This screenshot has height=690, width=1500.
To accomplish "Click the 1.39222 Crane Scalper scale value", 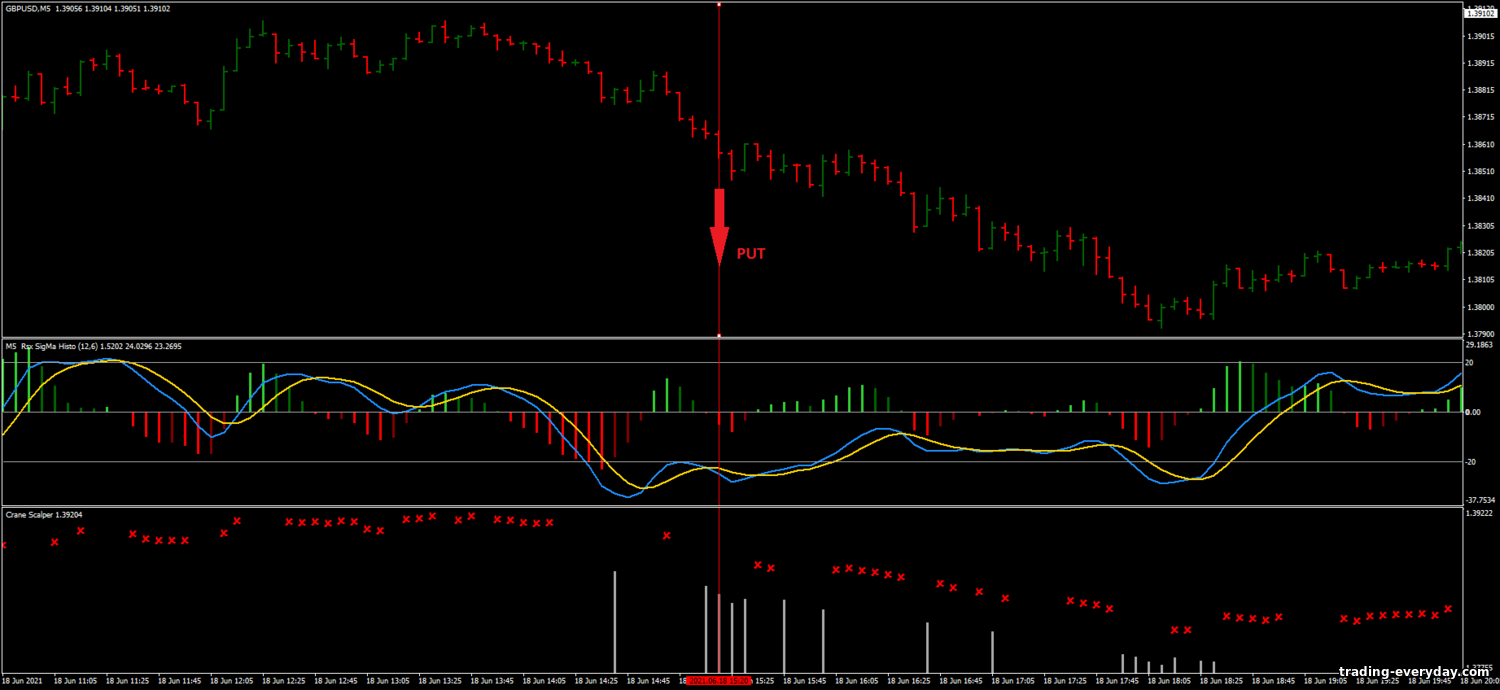I will [x=1479, y=513].
